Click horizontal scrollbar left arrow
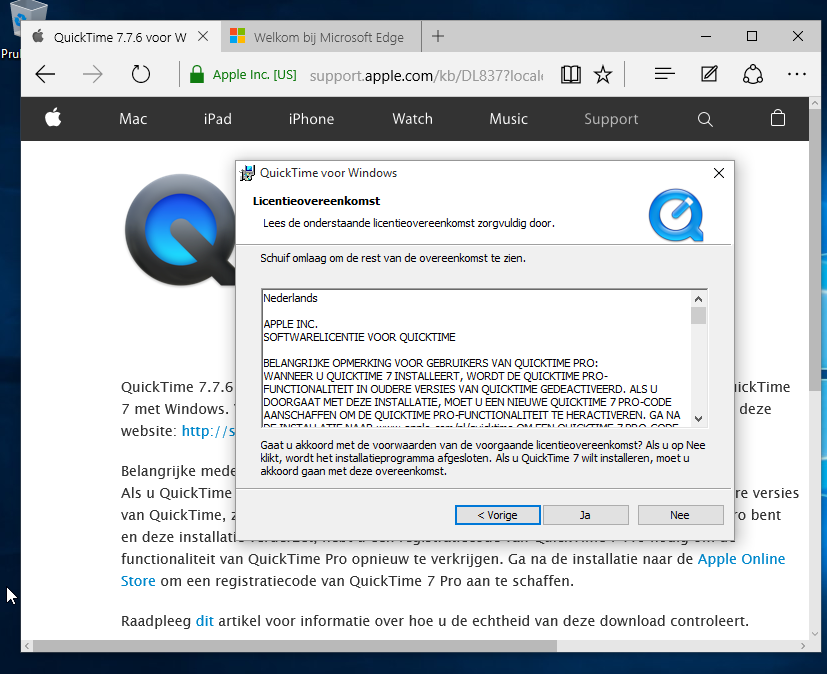The width and height of the screenshot is (827, 674). [27, 646]
